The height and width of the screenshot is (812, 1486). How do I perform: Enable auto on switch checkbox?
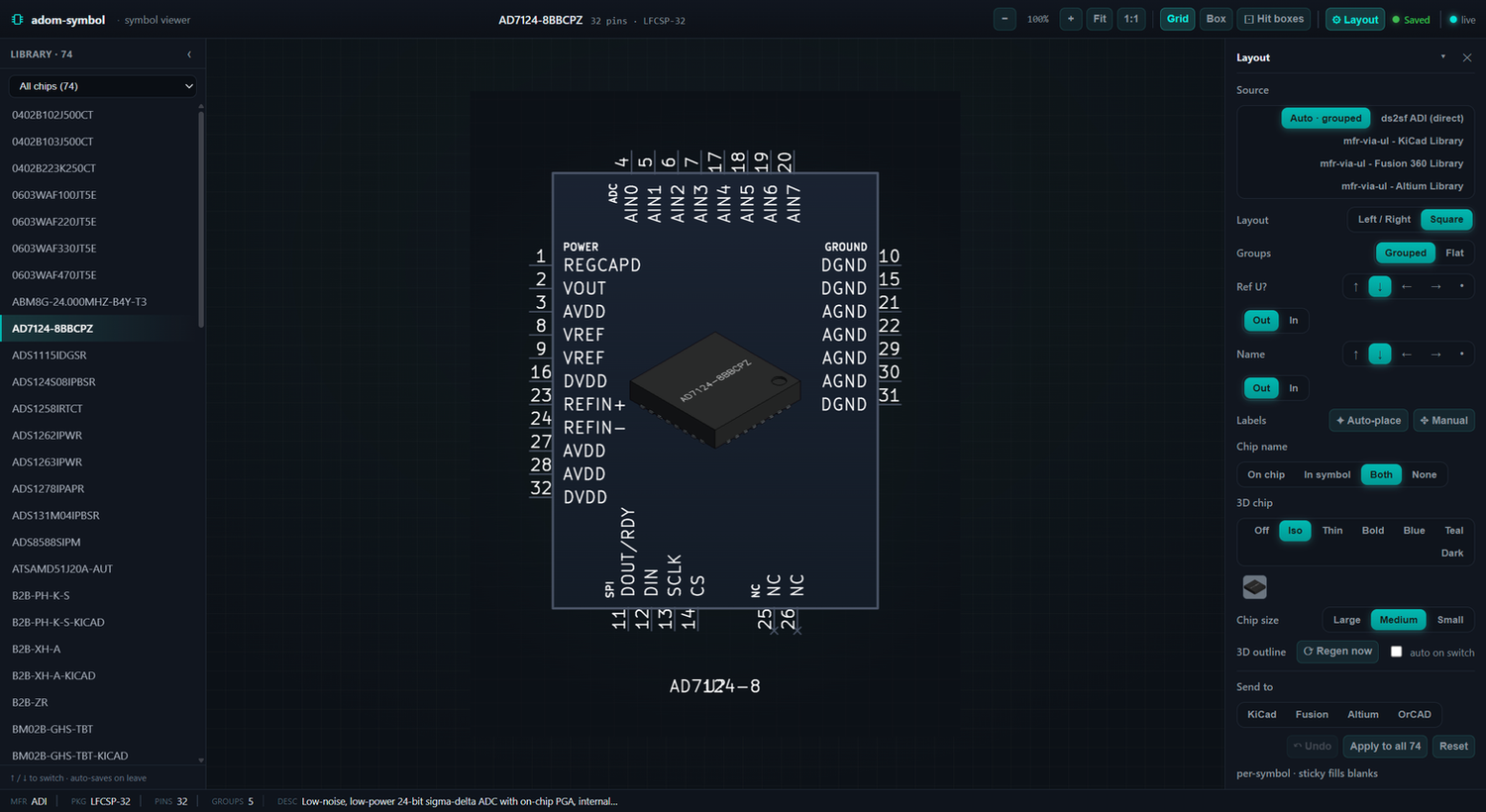(1396, 652)
